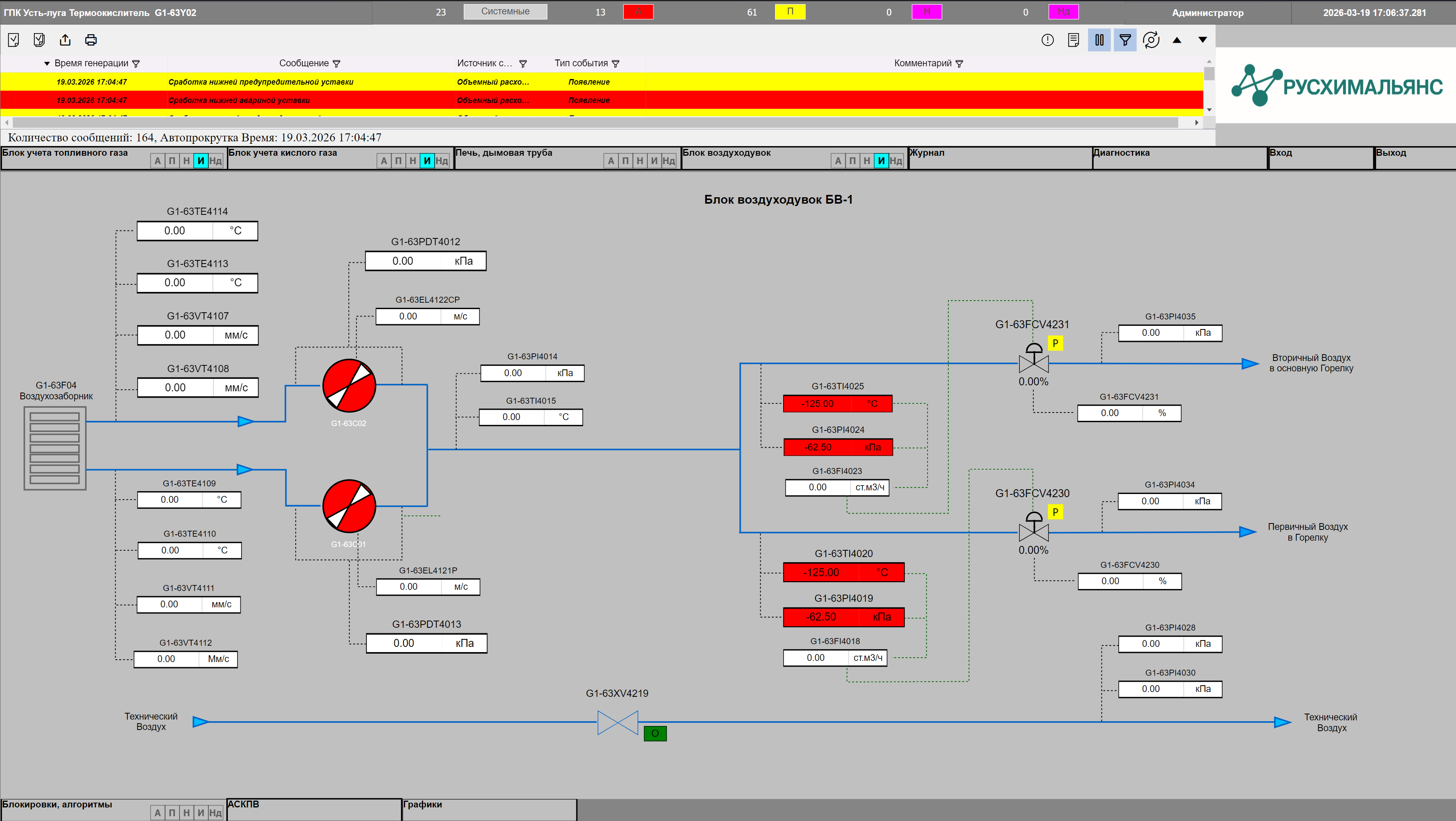Open filter for Источник column

point(523,64)
